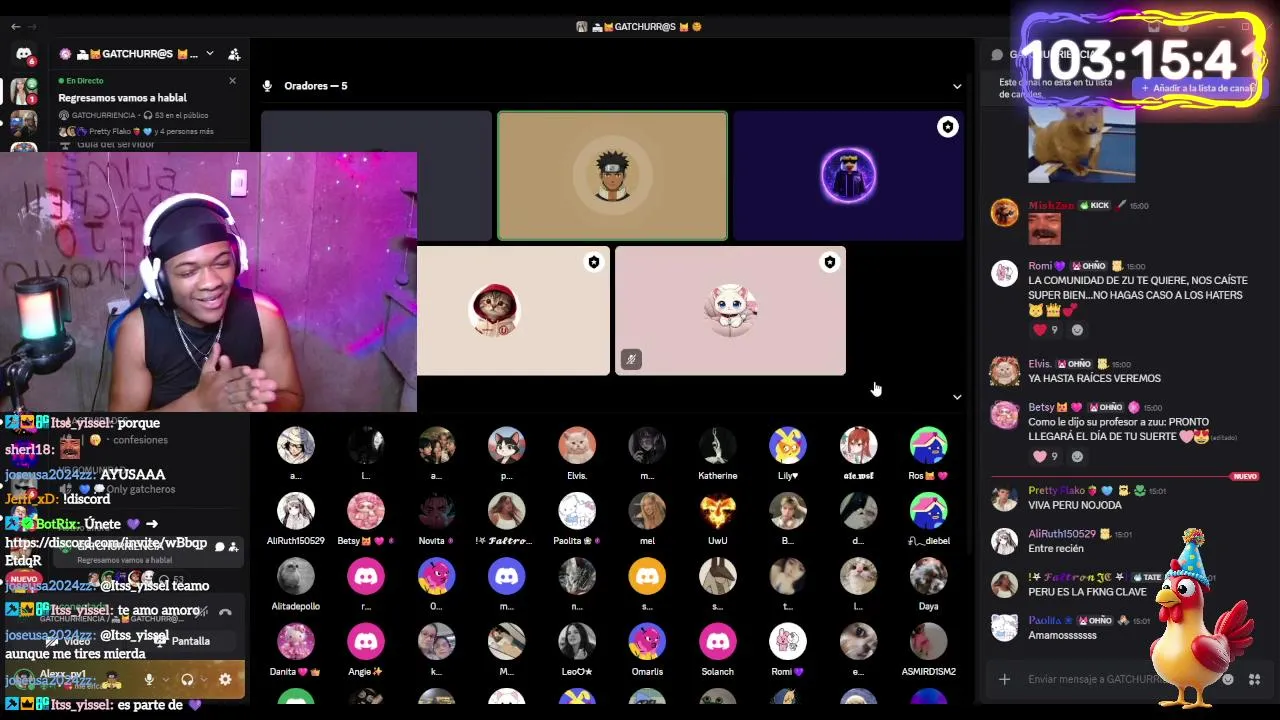1280x720 pixels.
Task: Open audience member Novita avatar
Action: pos(436,511)
